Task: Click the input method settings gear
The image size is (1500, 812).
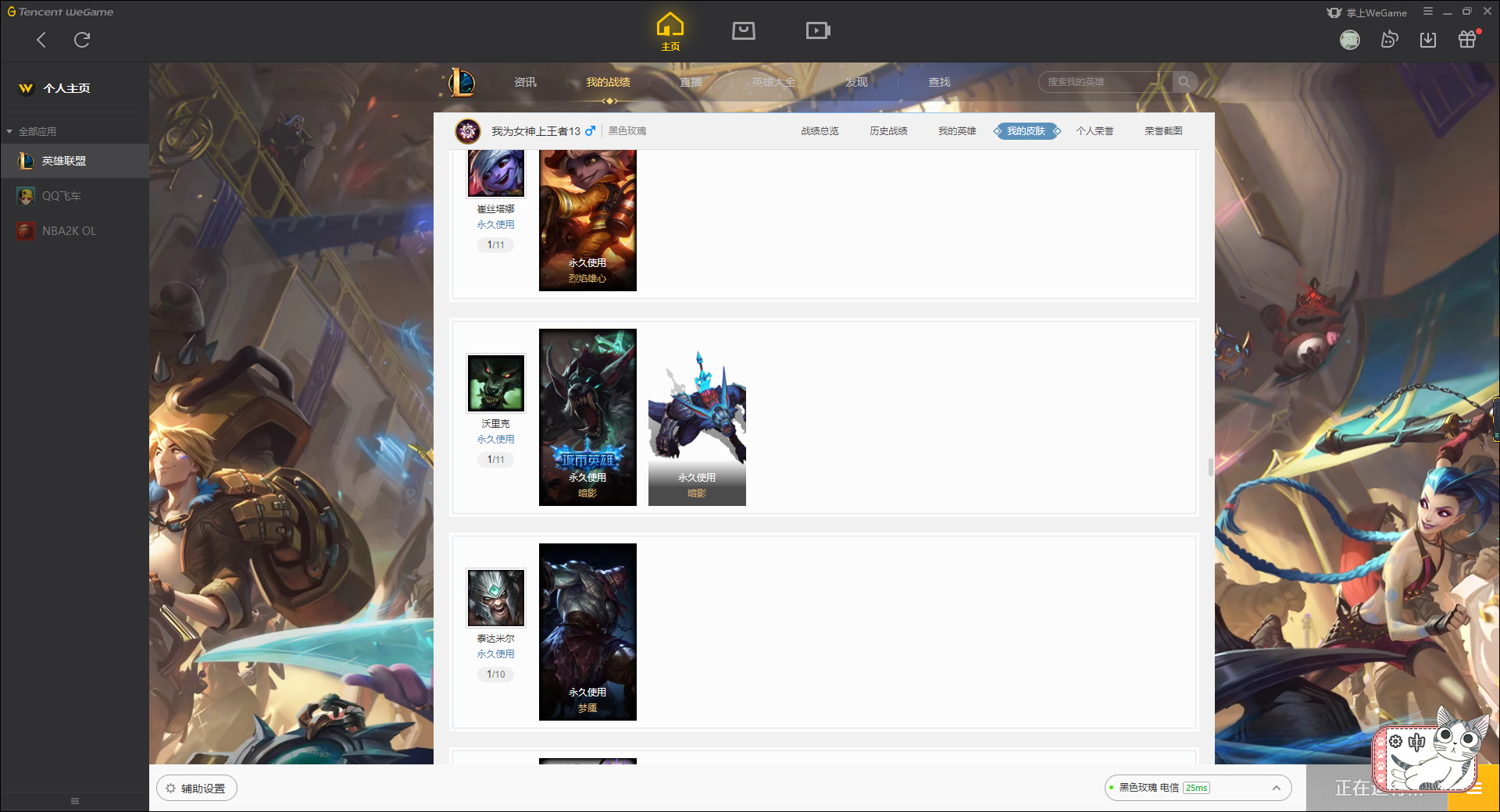Action: 1395,742
